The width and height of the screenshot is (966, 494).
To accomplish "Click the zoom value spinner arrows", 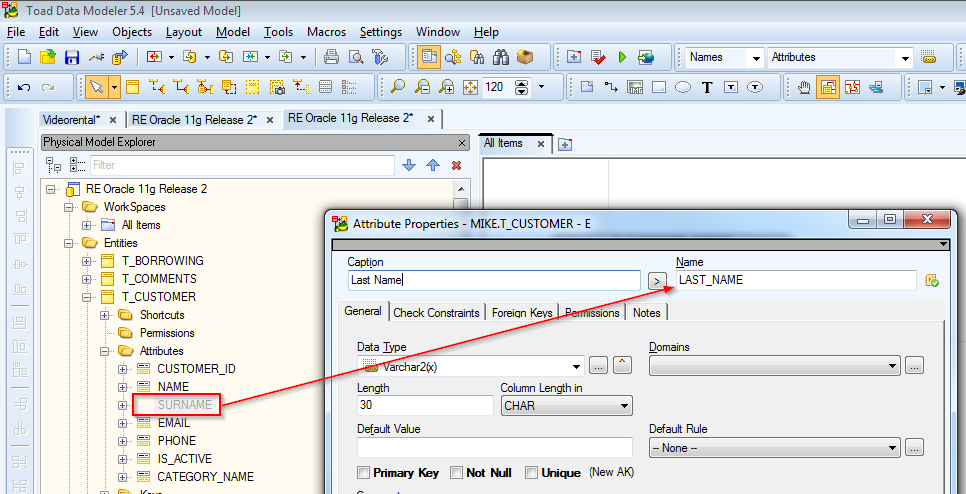I will 522,87.
